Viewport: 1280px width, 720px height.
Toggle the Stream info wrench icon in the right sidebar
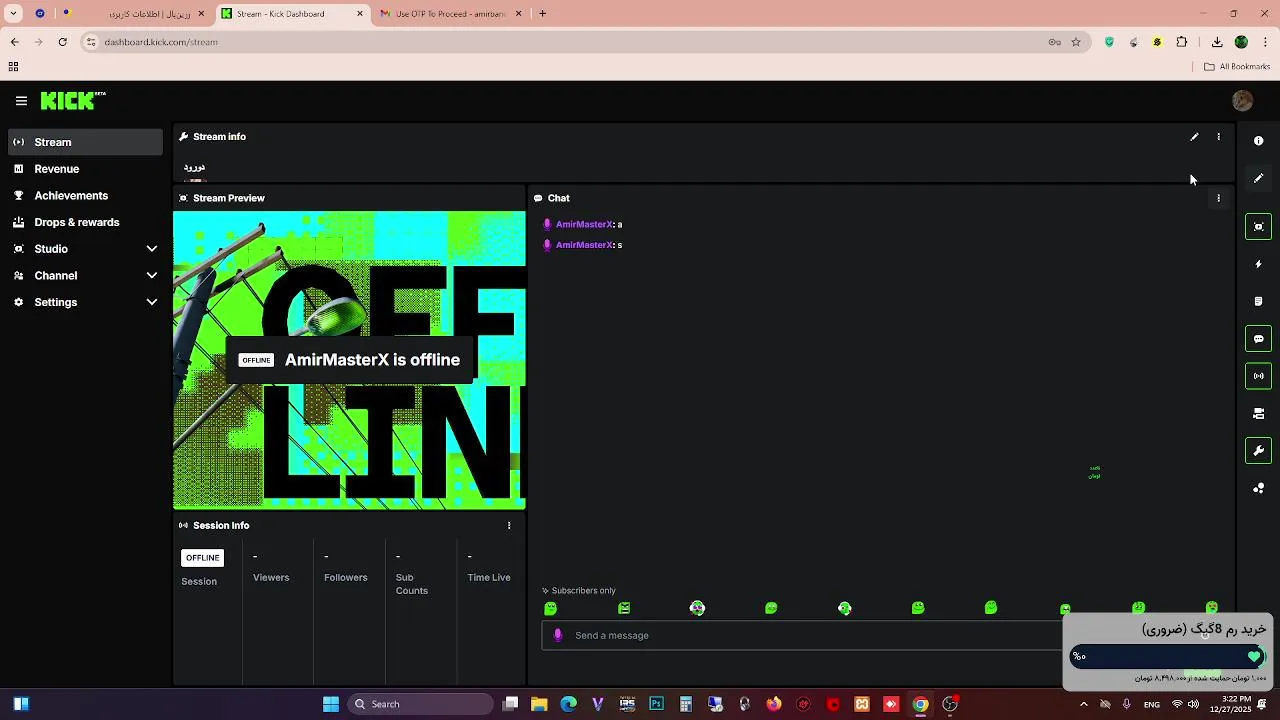(x=1259, y=451)
